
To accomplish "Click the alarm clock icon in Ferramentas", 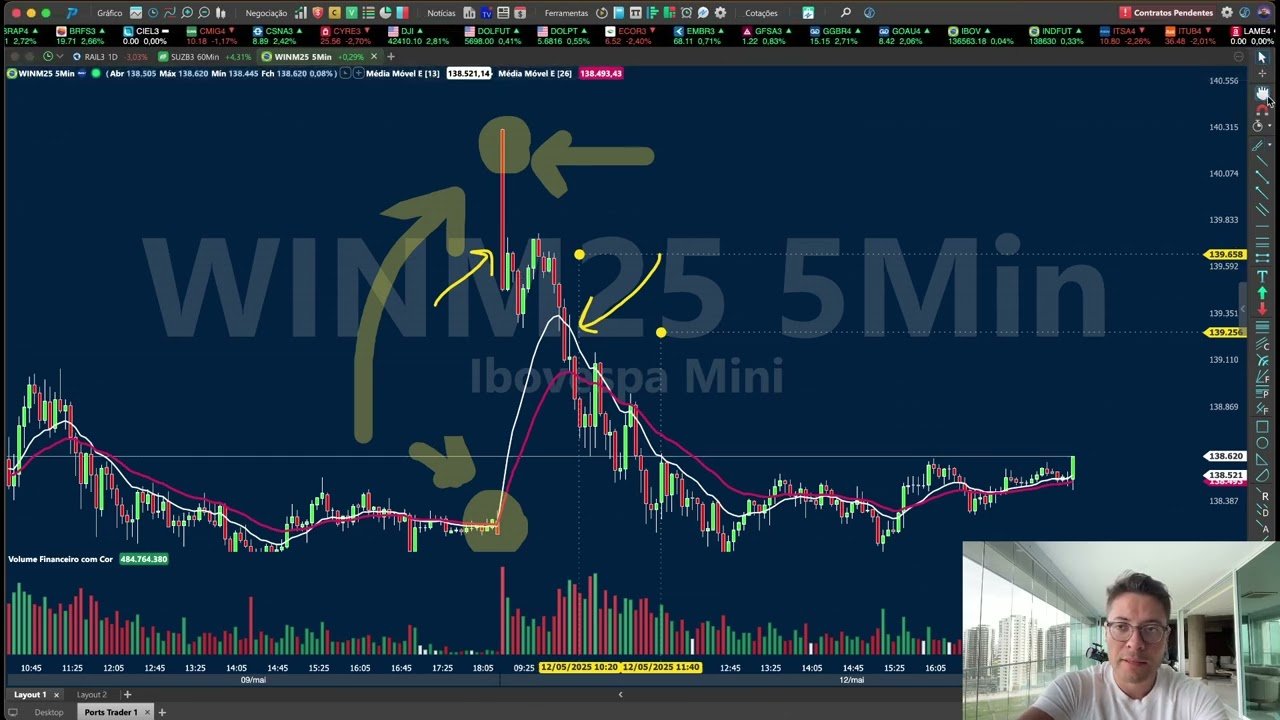I will (x=686, y=13).
